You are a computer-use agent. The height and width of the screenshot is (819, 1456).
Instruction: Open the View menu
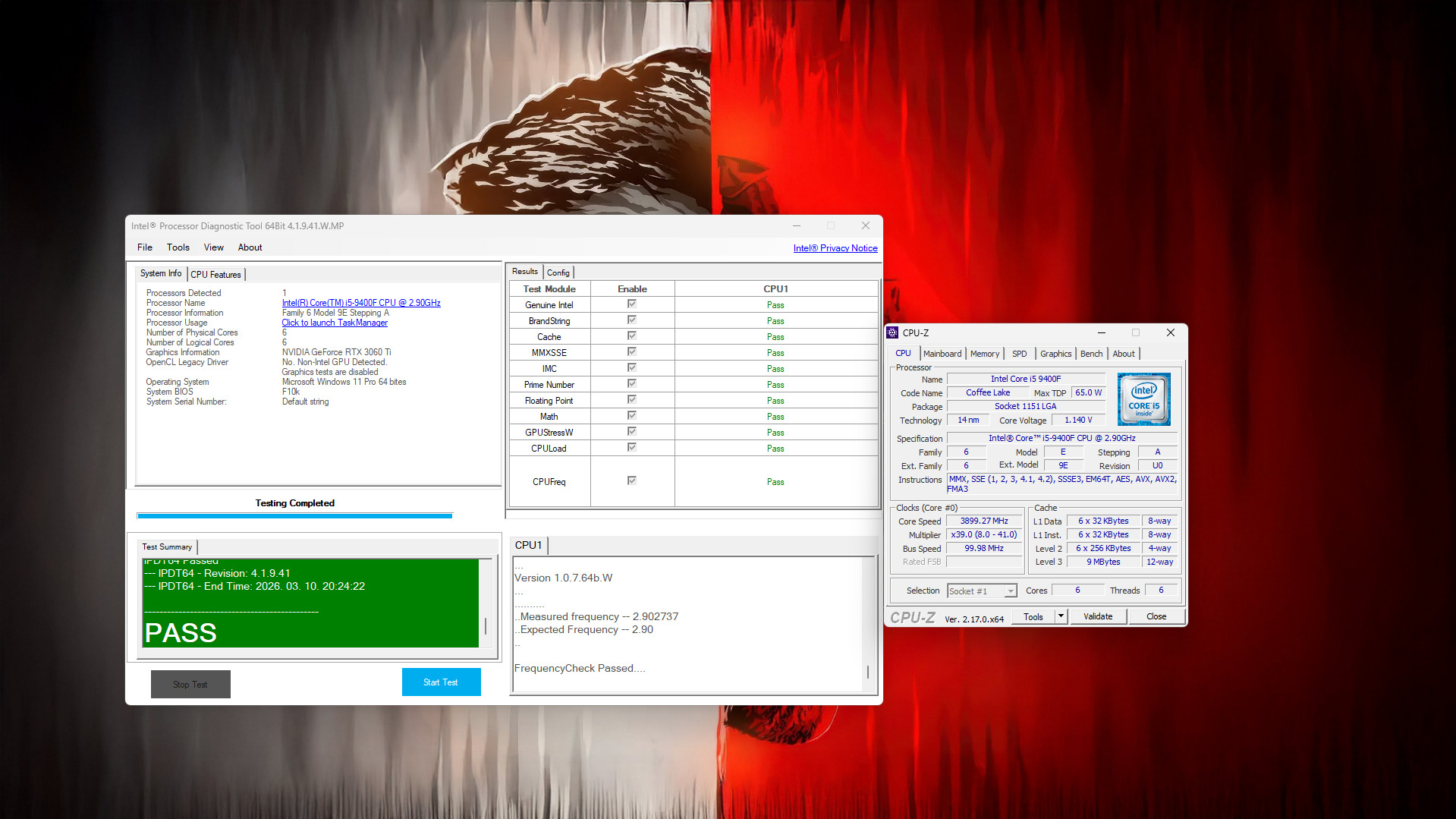(x=214, y=247)
